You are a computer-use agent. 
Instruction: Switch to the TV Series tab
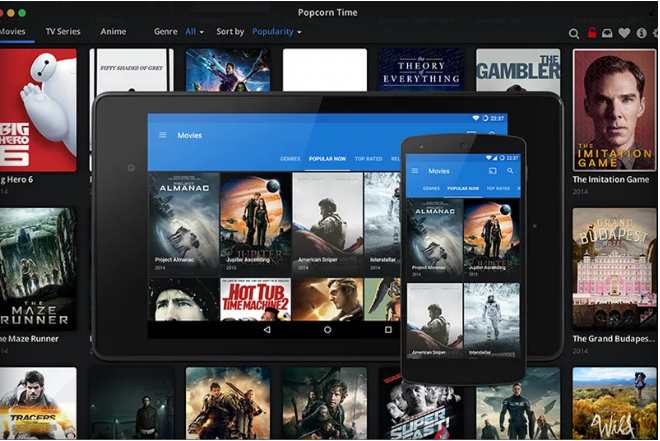pyautogui.click(x=63, y=32)
